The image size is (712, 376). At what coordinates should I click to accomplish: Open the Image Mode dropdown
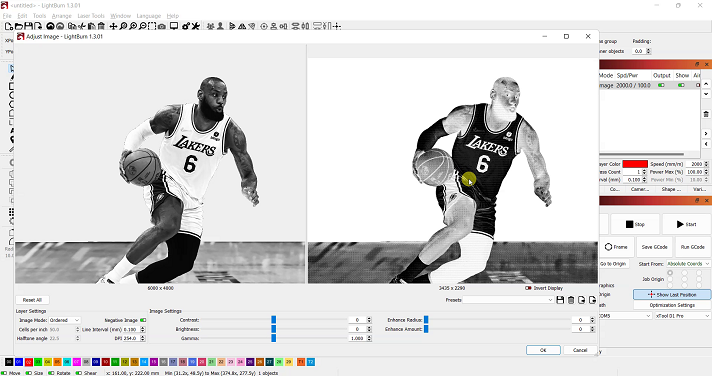64,320
